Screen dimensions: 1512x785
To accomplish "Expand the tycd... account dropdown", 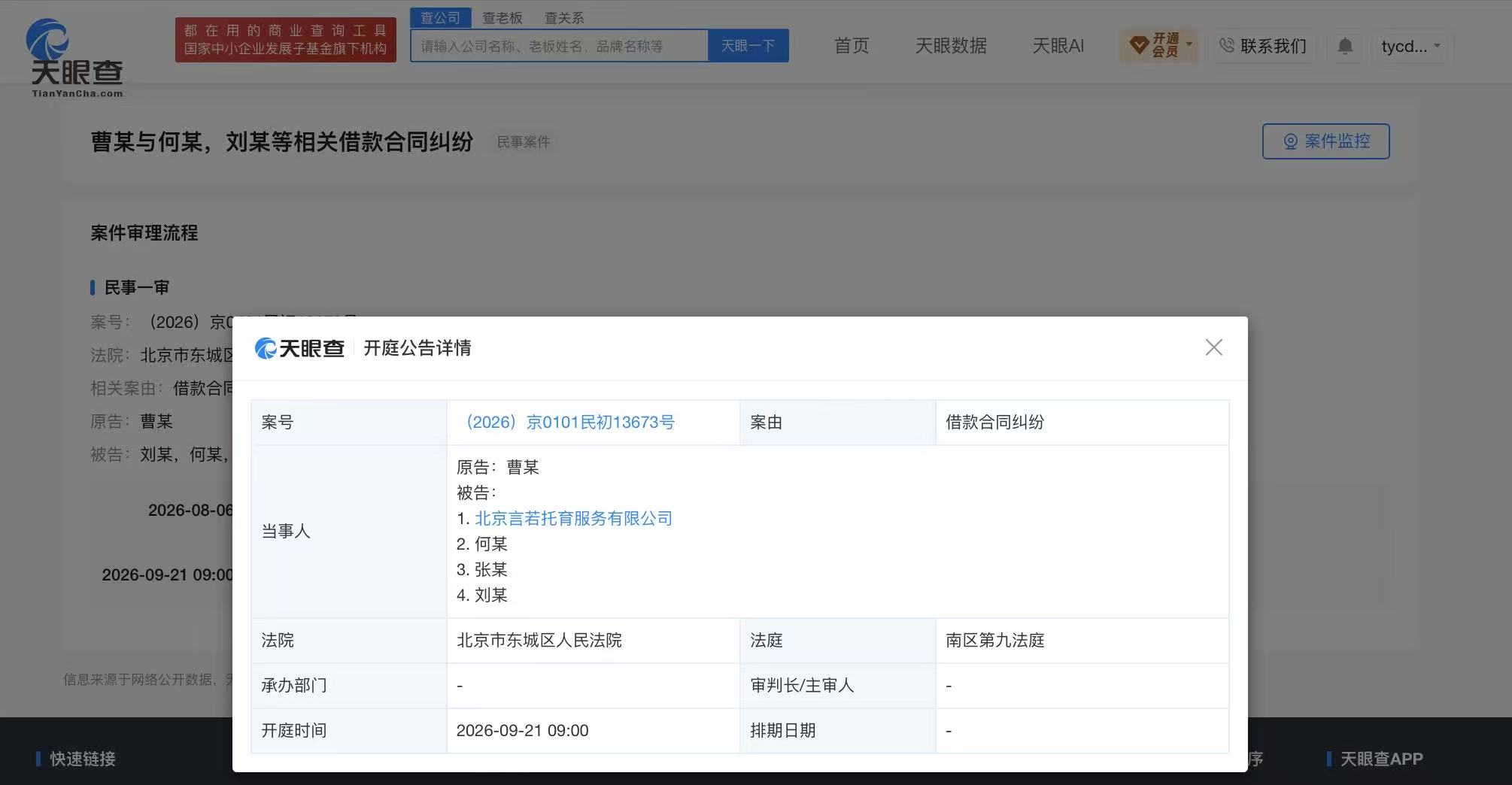I will (1411, 46).
